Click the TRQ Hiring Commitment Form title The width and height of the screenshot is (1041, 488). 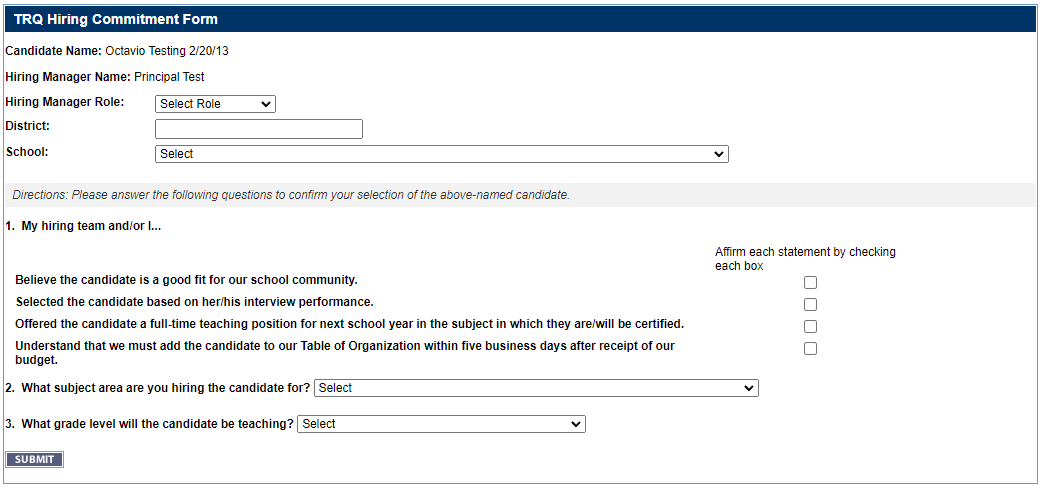(x=116, y=19)
